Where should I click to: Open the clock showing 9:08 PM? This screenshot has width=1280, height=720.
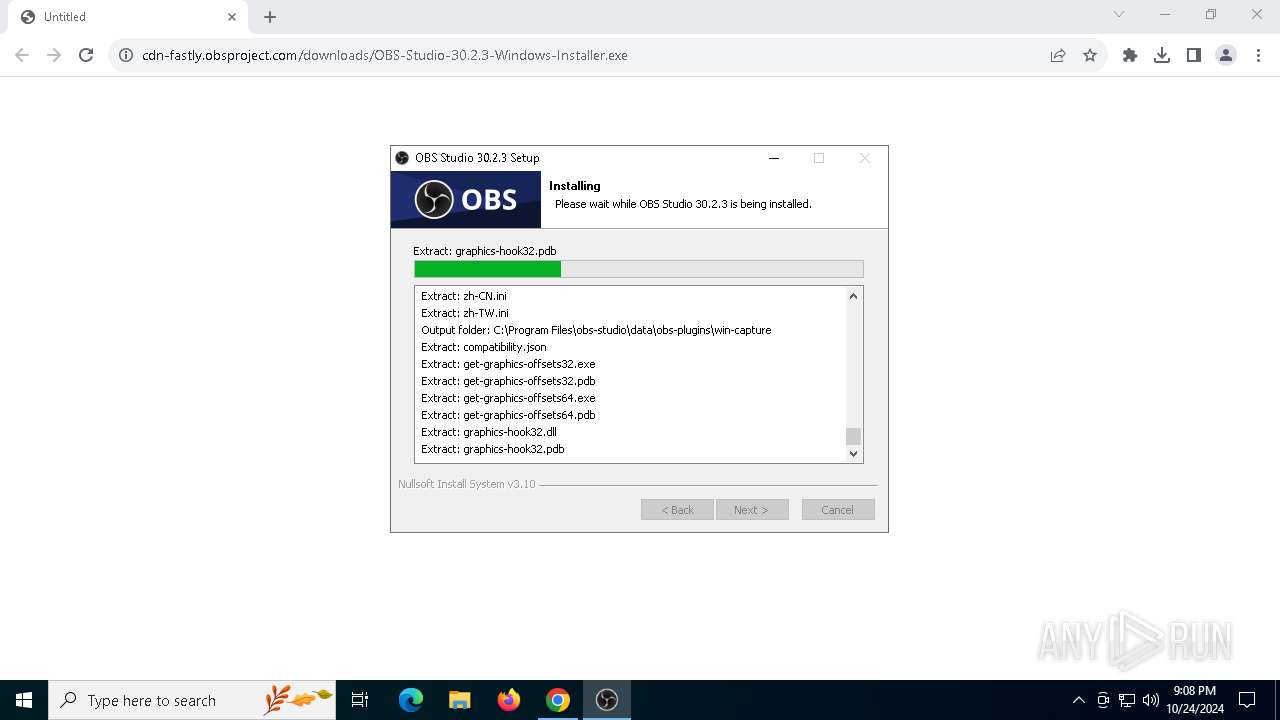(1195, 700)
